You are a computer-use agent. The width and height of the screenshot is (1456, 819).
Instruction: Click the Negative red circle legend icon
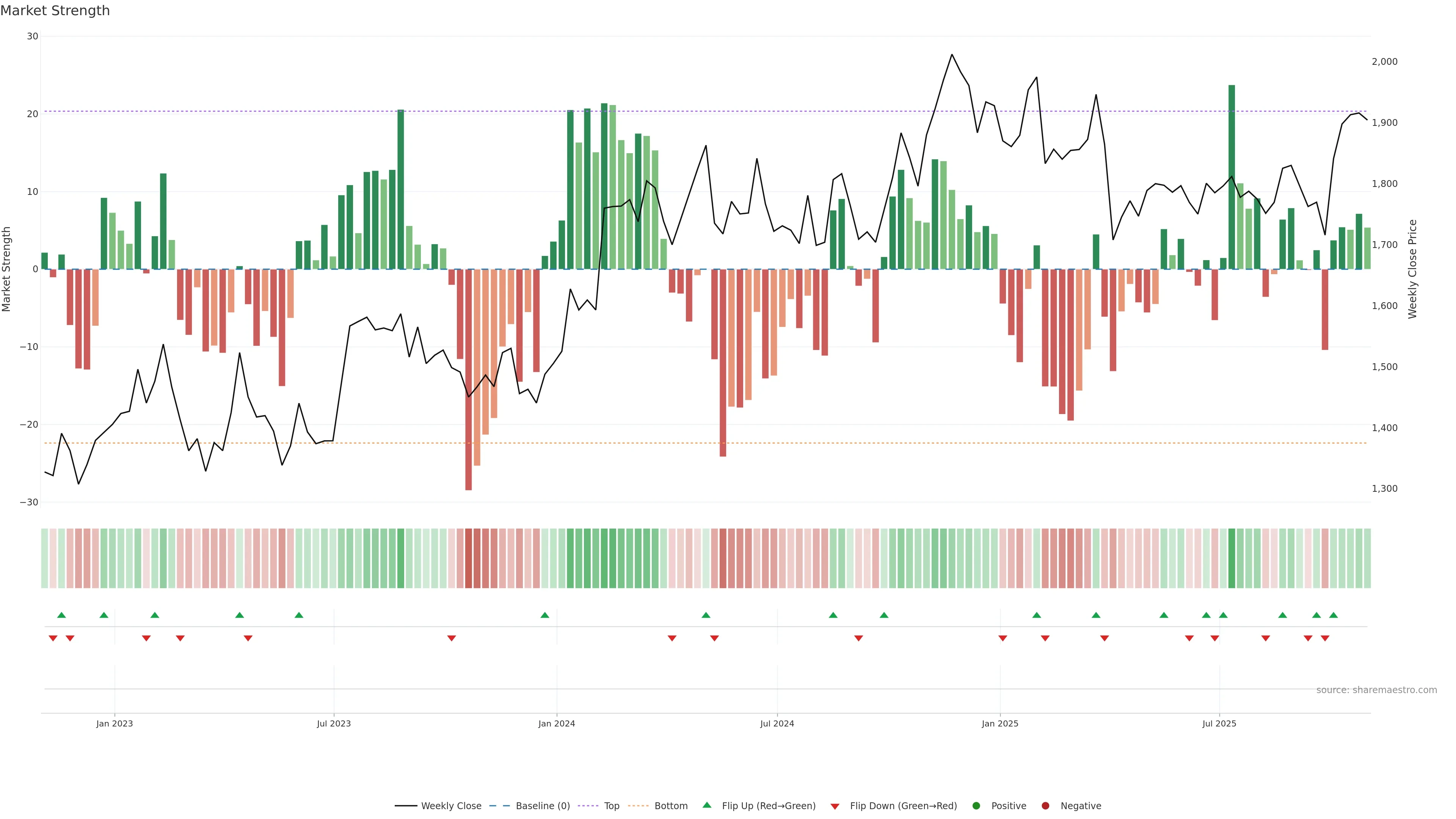(1045, 806)
